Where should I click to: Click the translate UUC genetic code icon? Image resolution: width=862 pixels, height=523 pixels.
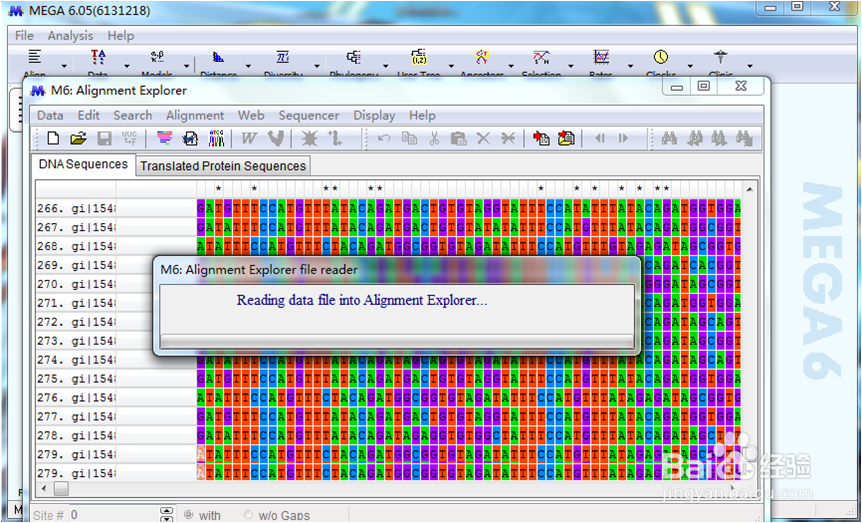[x=129, y=139]
